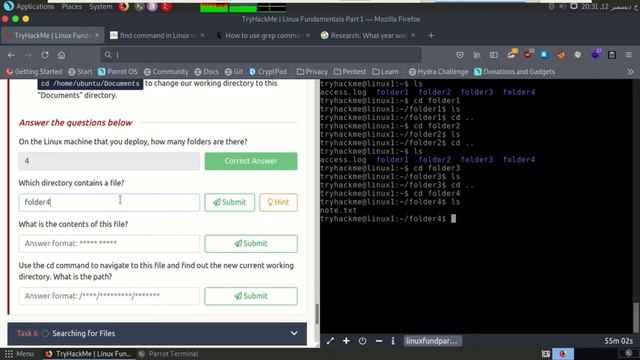Launch Firefox from the top panel icon

click(x=124, y=7)
